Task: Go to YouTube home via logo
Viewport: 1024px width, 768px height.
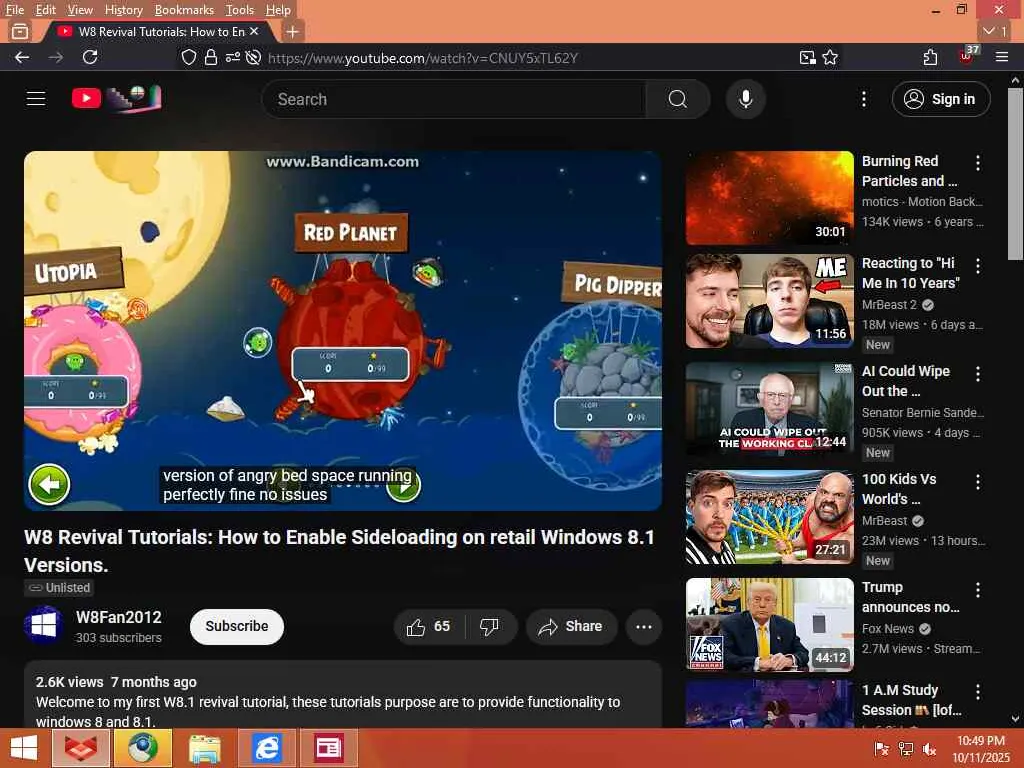Action: click(116, 99)
